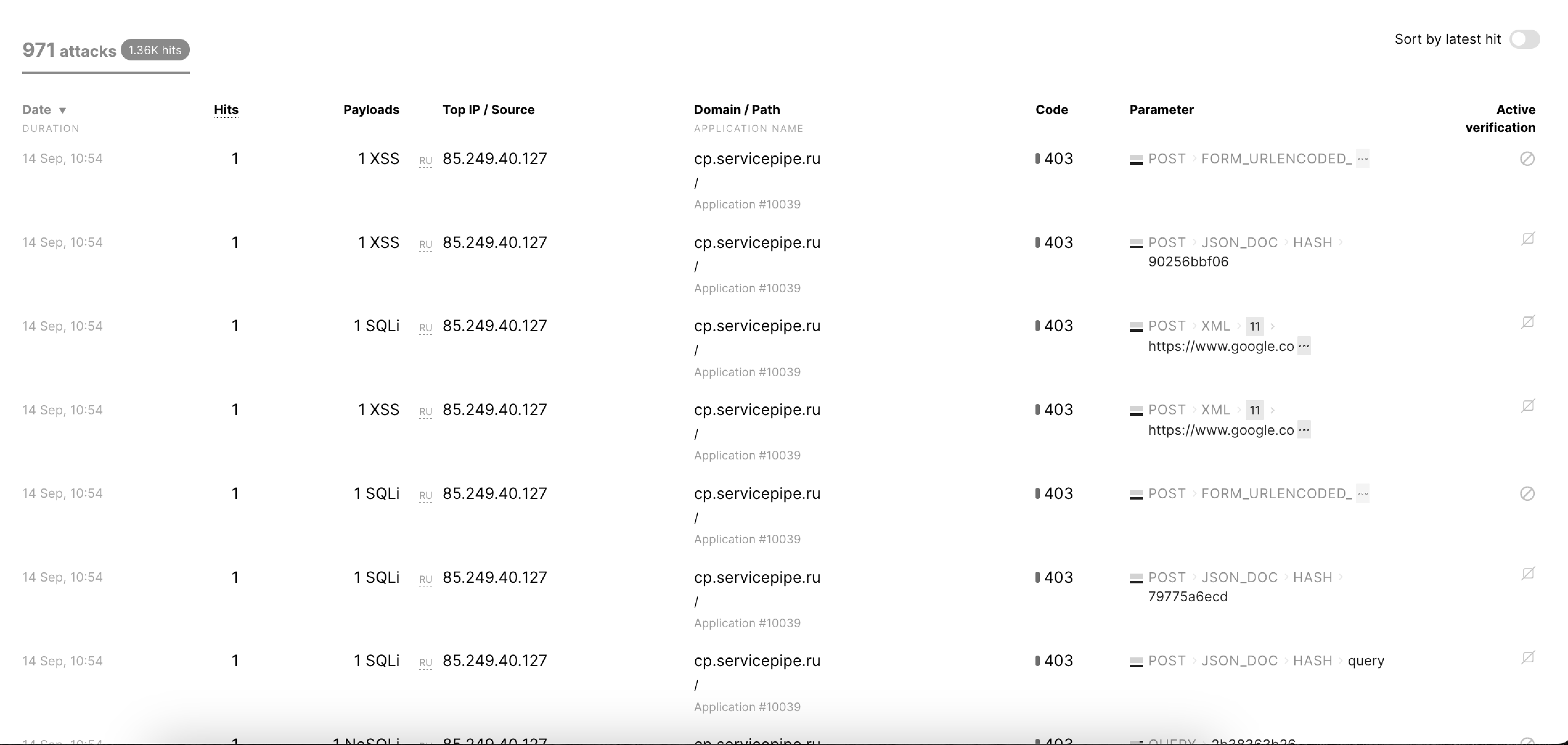Expand truncated FORM_URLENCODED parameter in XSS row
The image size is (1568, 745).
point(1362,159)
